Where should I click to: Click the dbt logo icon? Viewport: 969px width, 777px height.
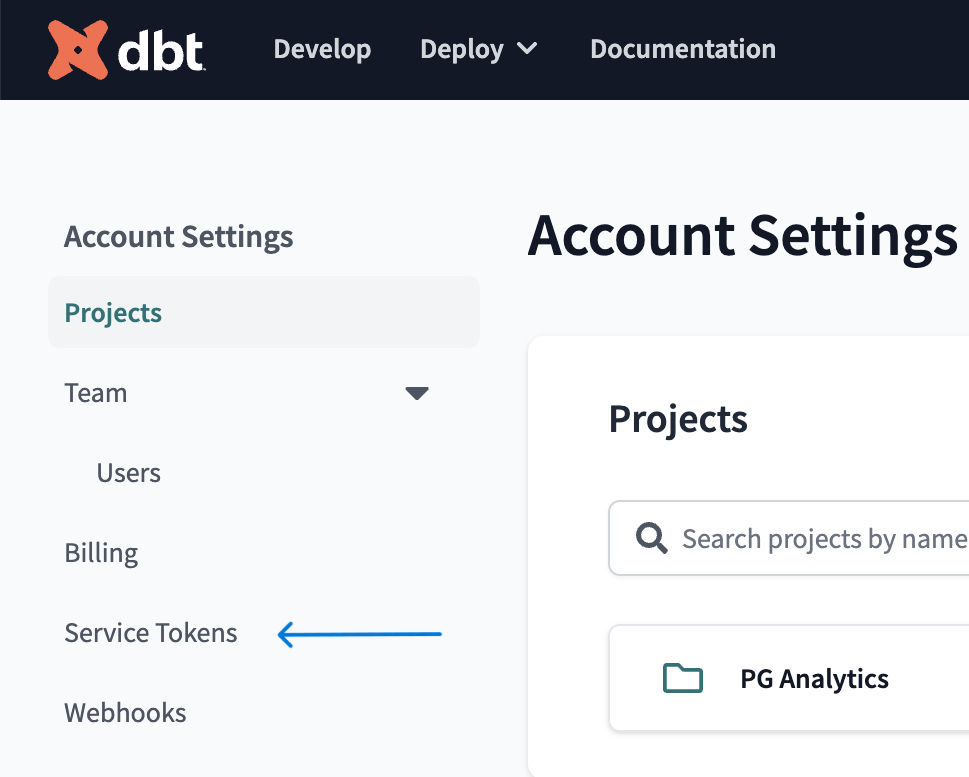[x=78, y=50]
